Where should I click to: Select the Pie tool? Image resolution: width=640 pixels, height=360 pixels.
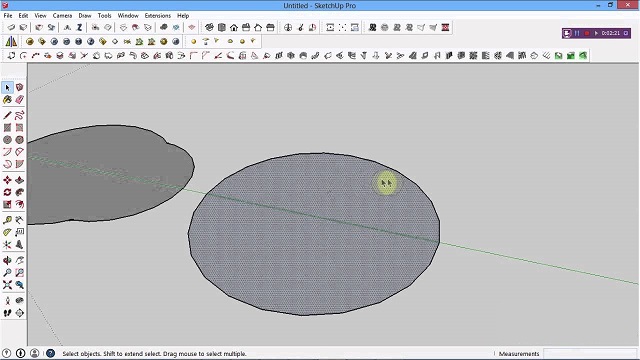pyautogui.click(x=19, y=164)
